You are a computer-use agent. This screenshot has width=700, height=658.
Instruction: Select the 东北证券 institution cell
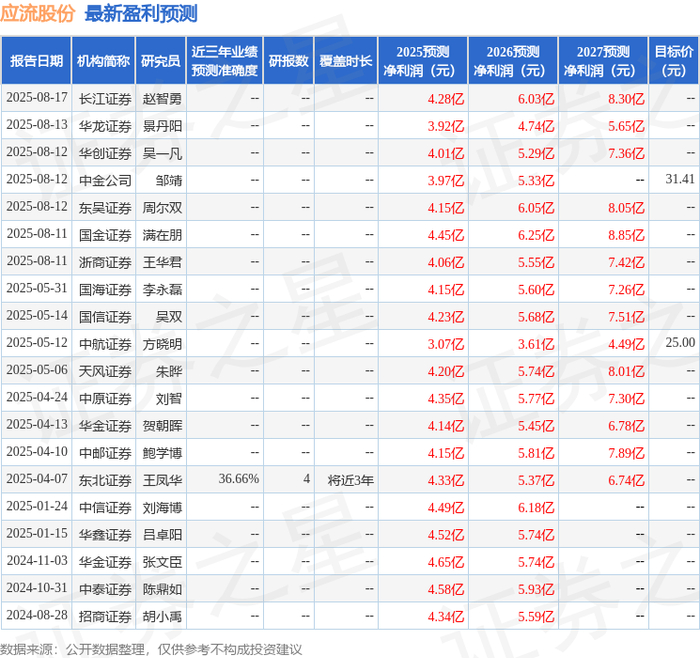[105, 480]
